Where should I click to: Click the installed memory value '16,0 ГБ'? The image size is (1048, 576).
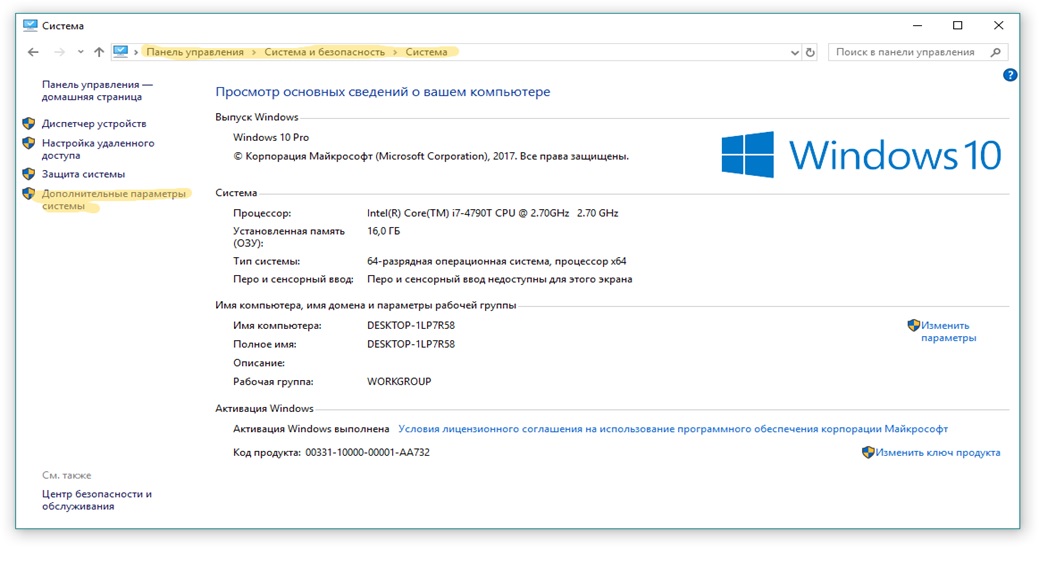(384, 231)
